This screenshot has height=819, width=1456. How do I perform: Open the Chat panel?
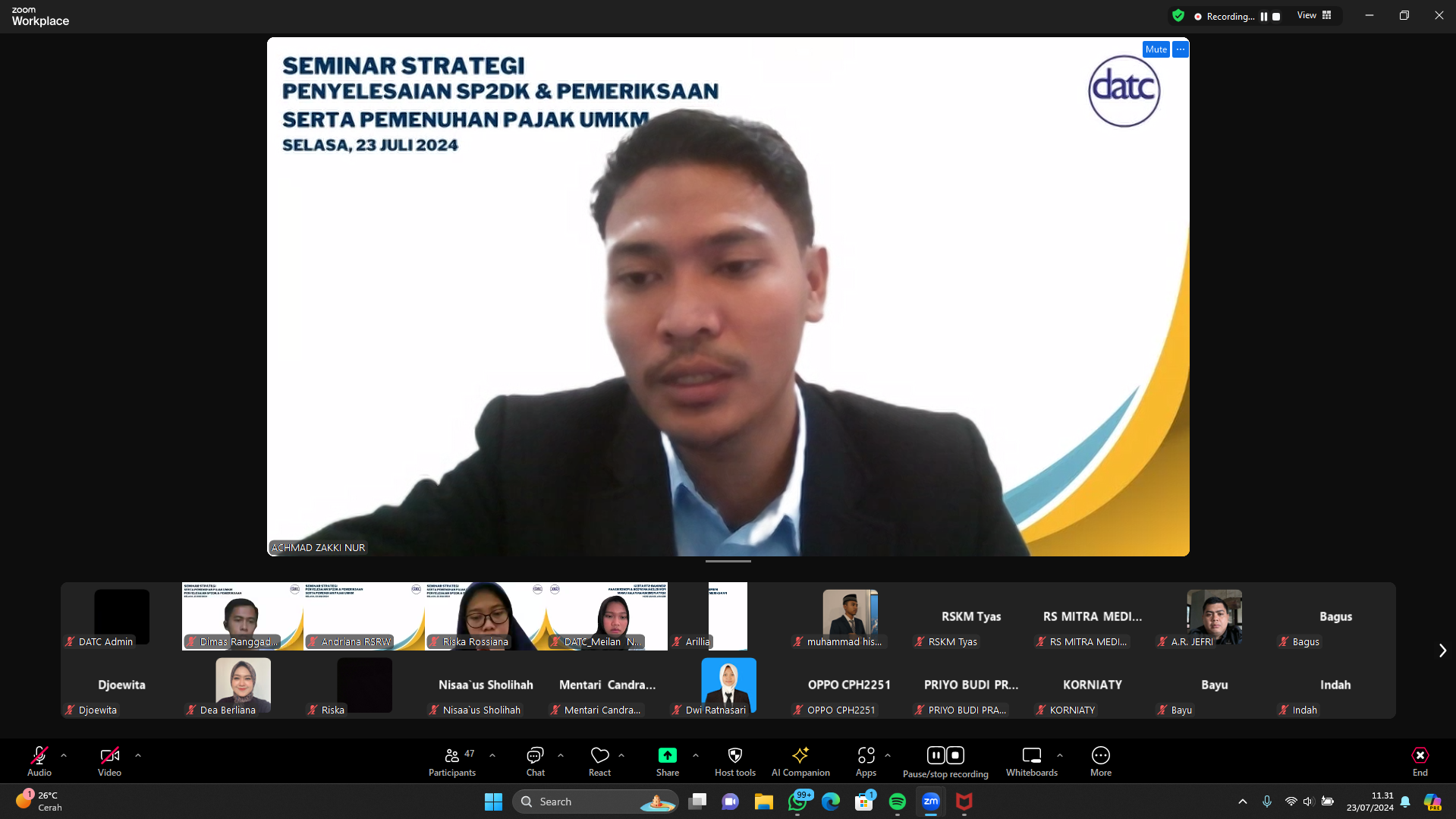tap(535, 761)
